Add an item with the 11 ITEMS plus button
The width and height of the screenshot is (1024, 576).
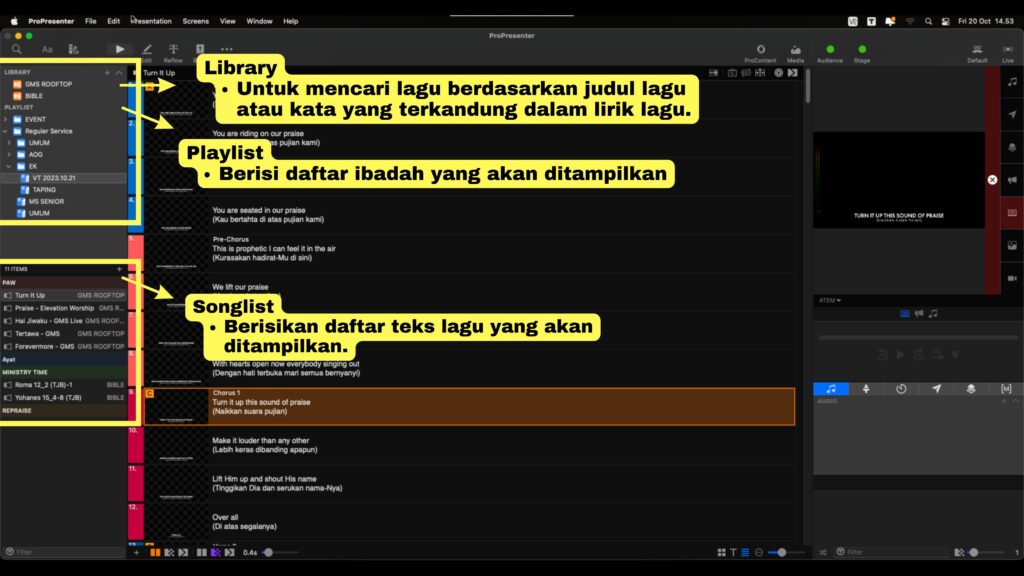119,269
